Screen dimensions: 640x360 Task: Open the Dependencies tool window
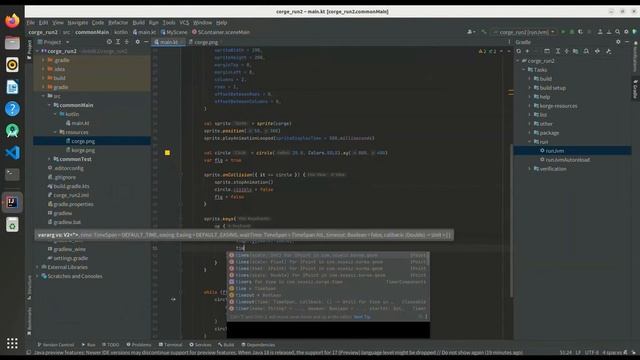[x=258, y=344]
